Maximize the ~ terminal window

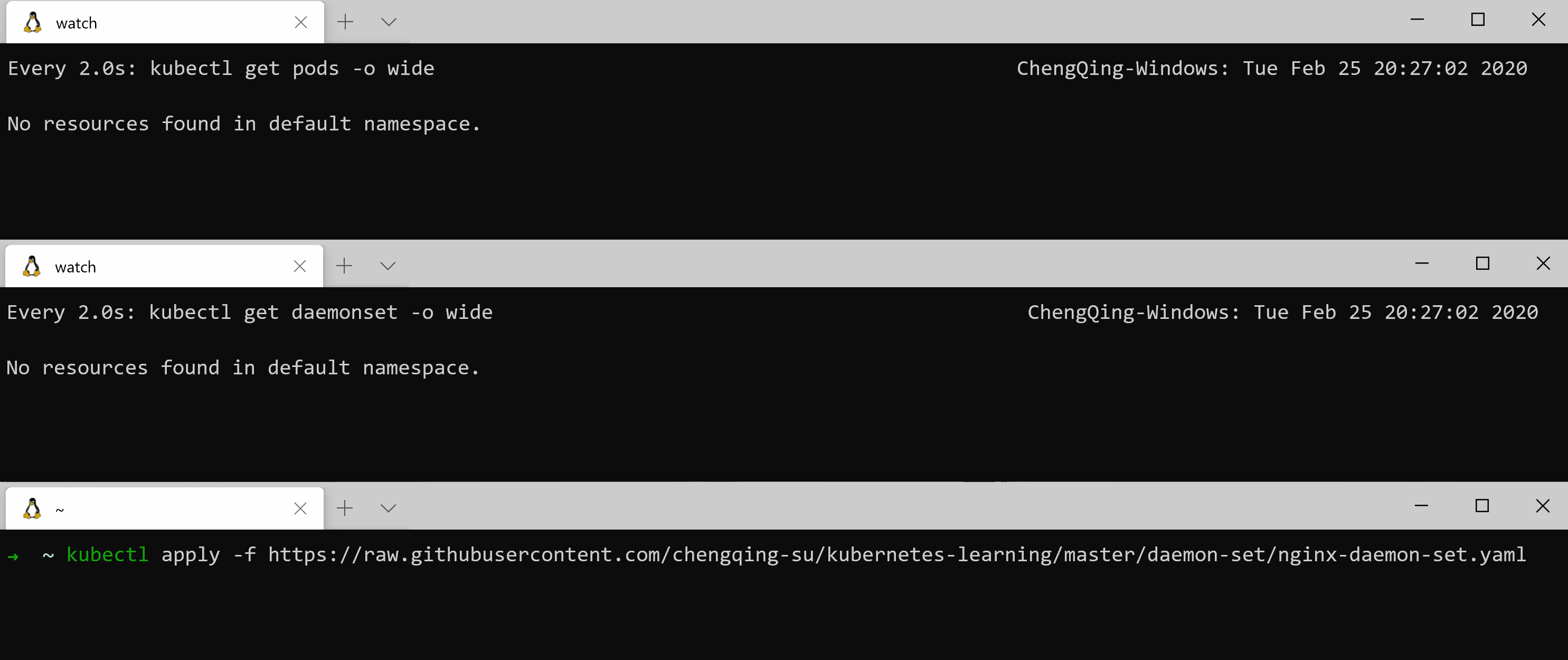pyautogui.click(x=1482, y=506)
